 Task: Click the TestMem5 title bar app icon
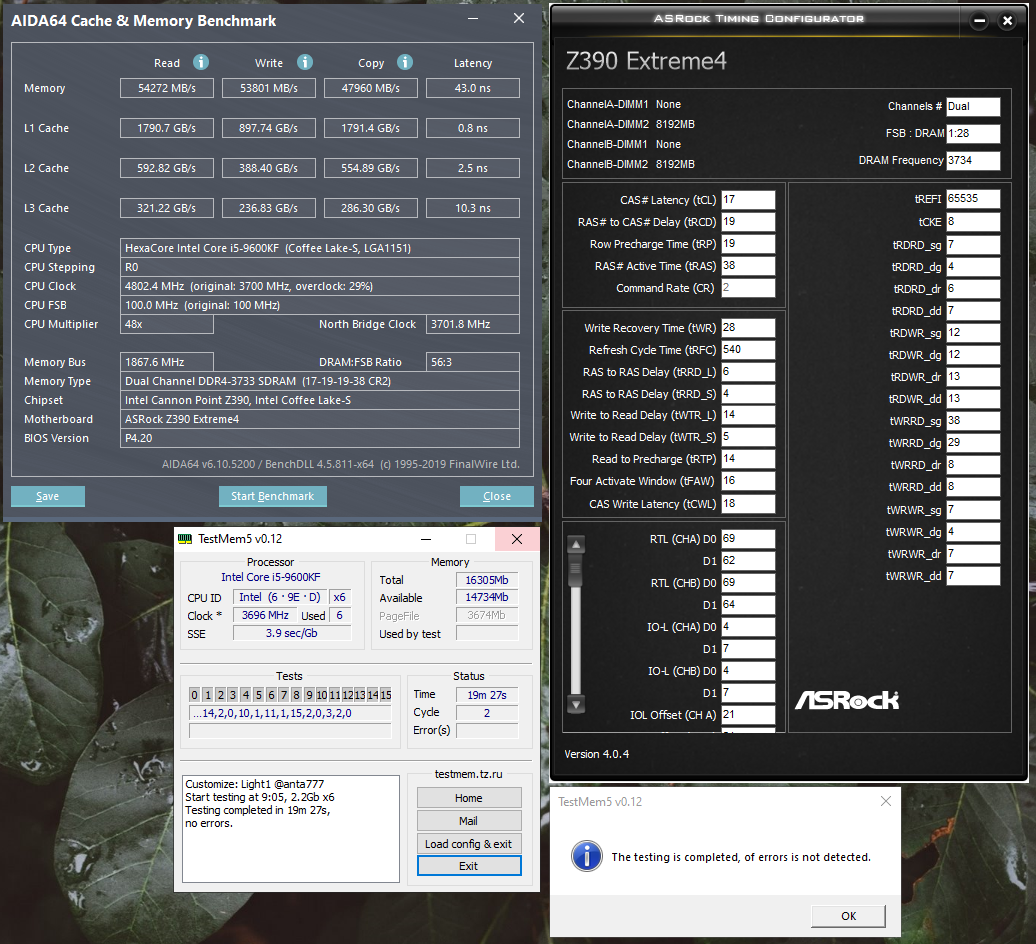point(185,539)
